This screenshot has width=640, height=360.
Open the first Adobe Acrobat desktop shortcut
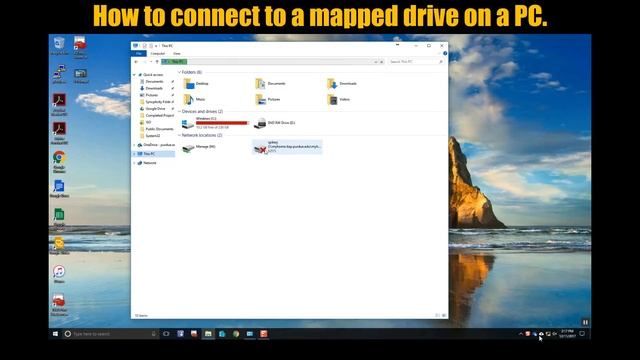coord(59,104)
